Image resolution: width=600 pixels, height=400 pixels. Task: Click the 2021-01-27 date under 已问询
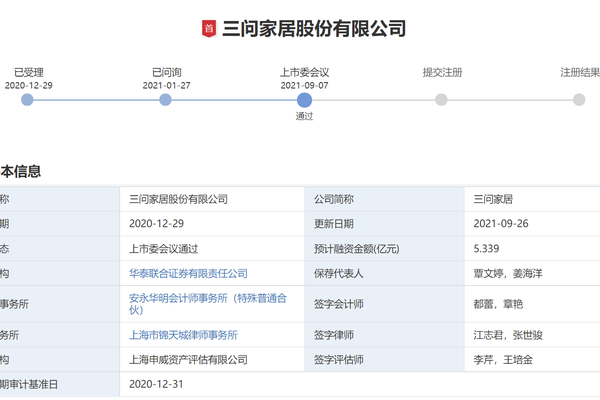point(166,85)
